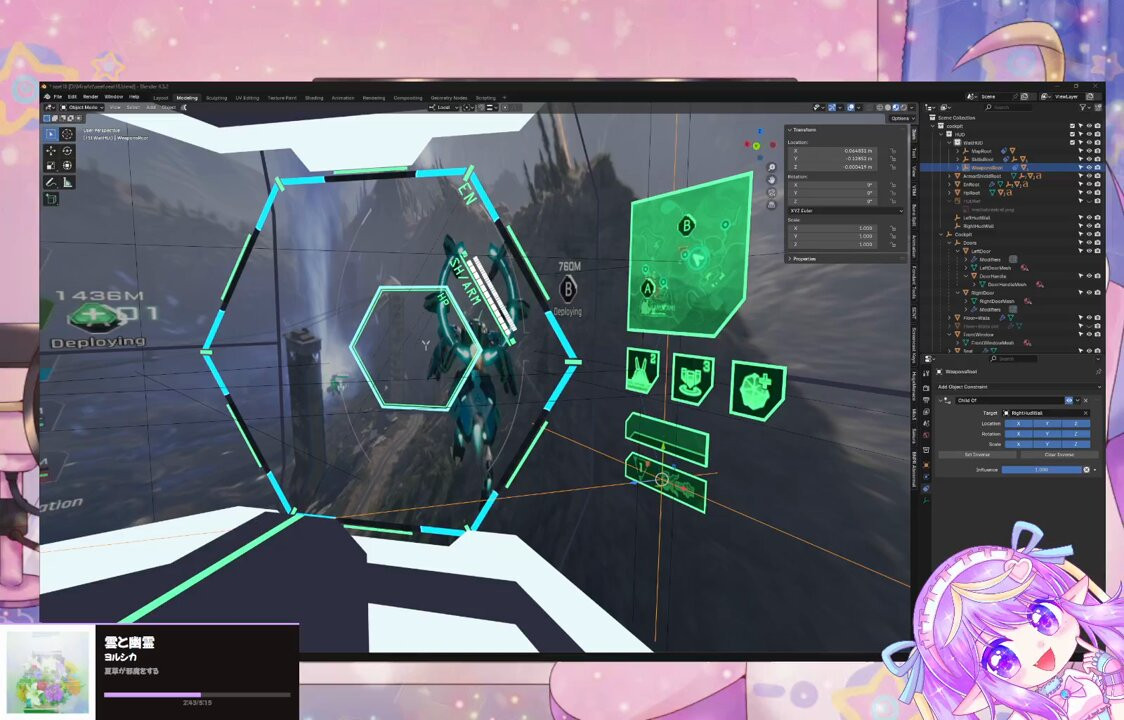Open the File menu
The image size is (1124, 720).
pos(58,97)
